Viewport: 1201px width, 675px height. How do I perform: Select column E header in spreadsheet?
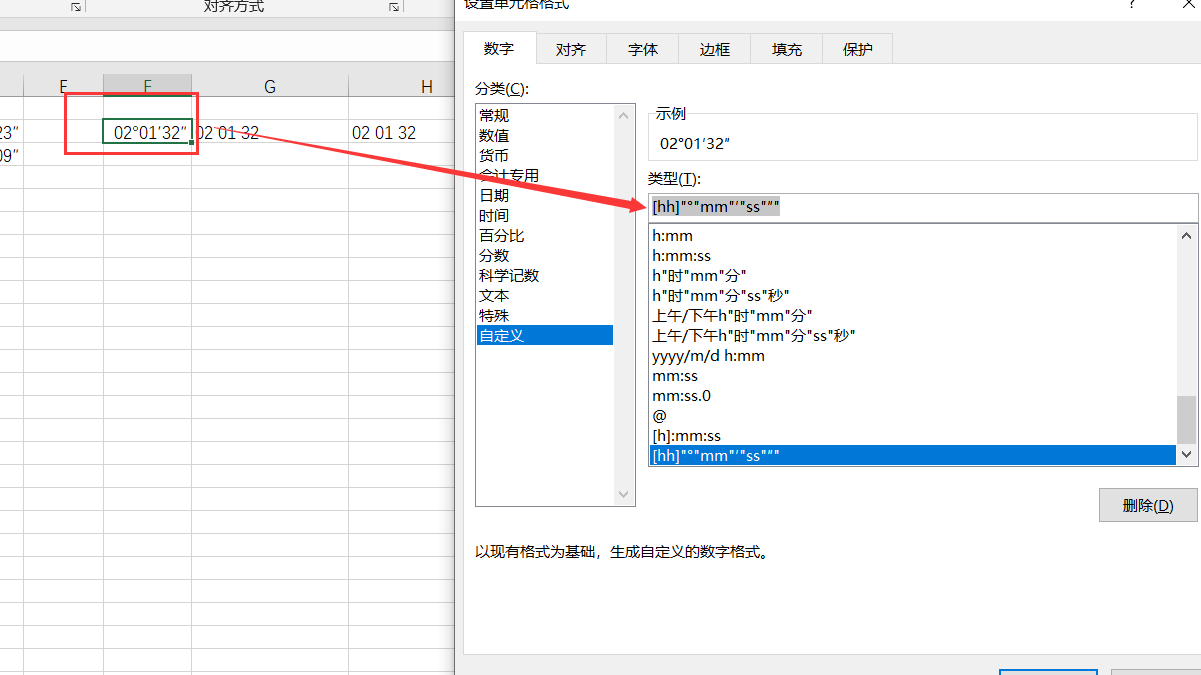[63, 87]
